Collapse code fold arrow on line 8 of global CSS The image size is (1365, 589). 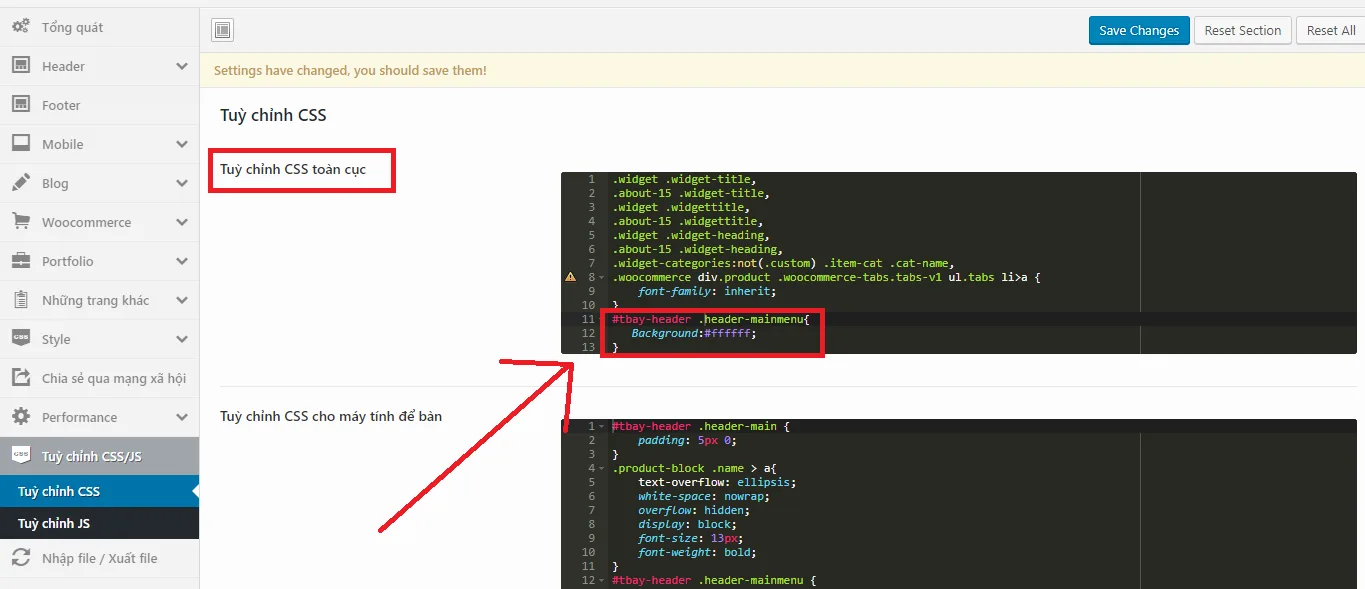pyautogui.click(x=601, y=277)
